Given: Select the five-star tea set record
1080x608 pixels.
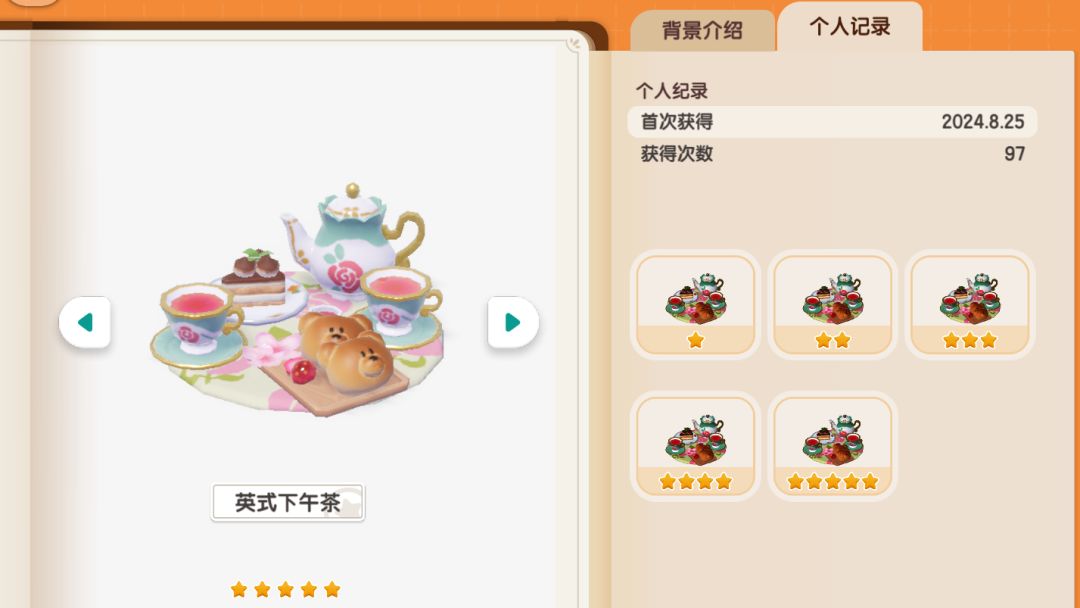Looking at the screenshot, I should pos(833,445).
